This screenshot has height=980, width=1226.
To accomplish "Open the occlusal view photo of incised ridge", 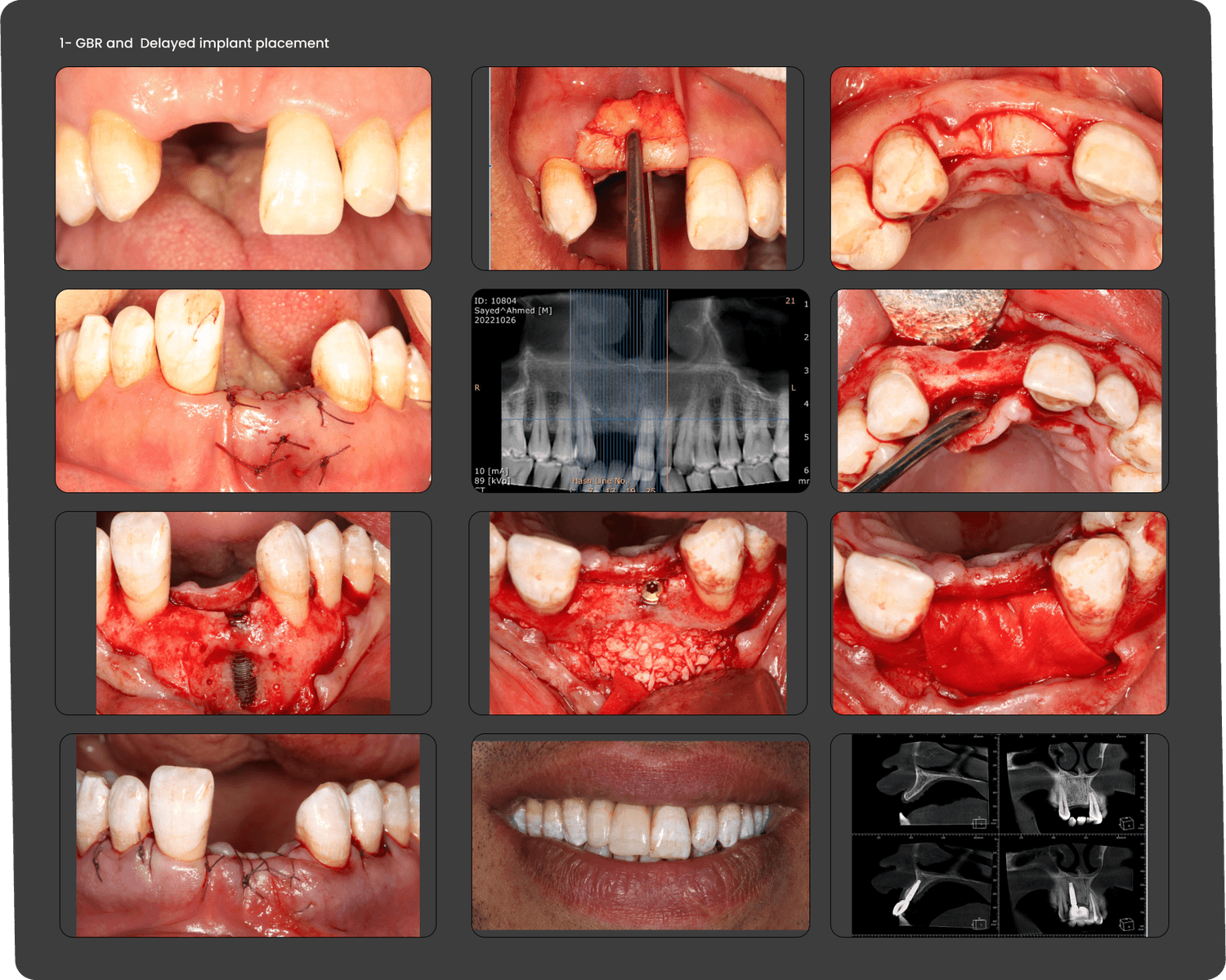I will pos(996,168).
